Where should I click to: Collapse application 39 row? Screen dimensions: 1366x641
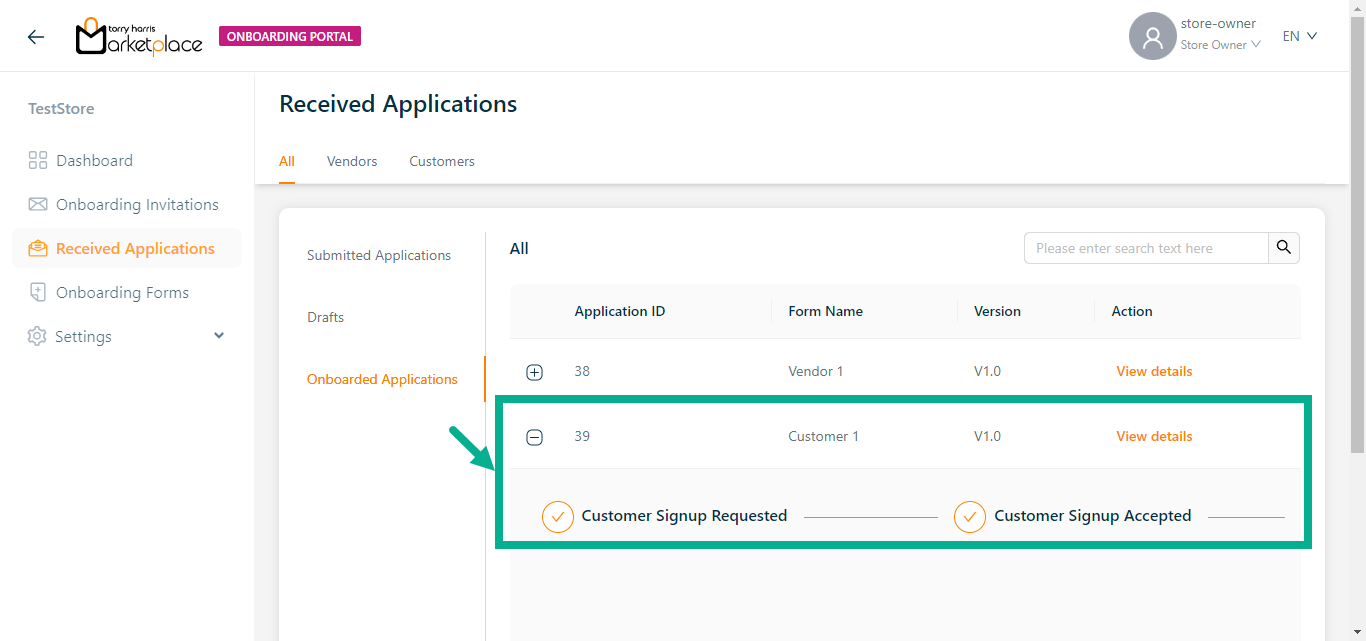(535, 437)
